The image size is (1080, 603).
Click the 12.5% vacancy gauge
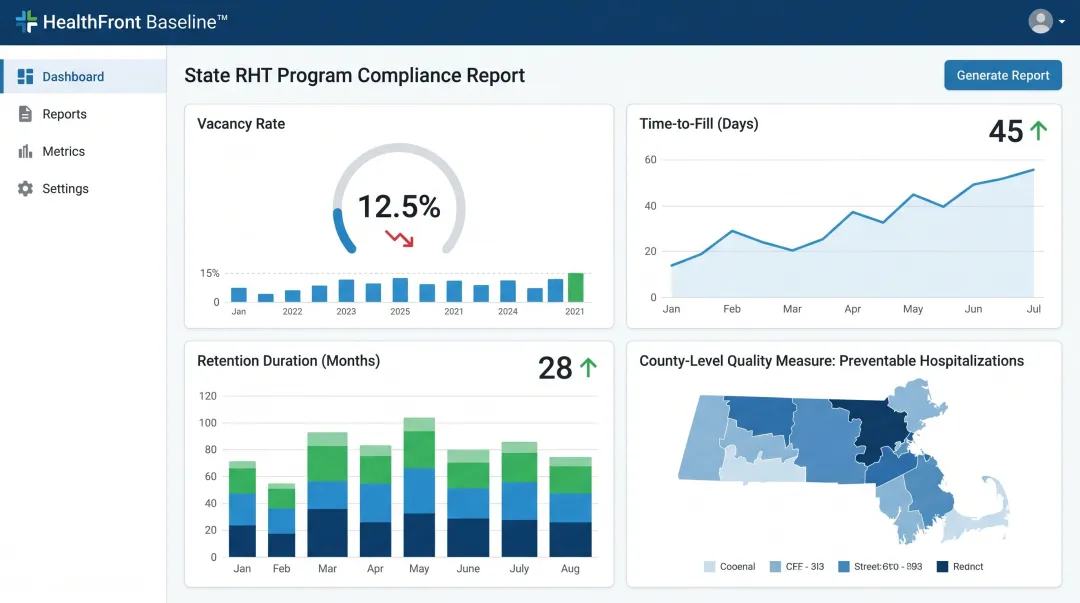399,207
